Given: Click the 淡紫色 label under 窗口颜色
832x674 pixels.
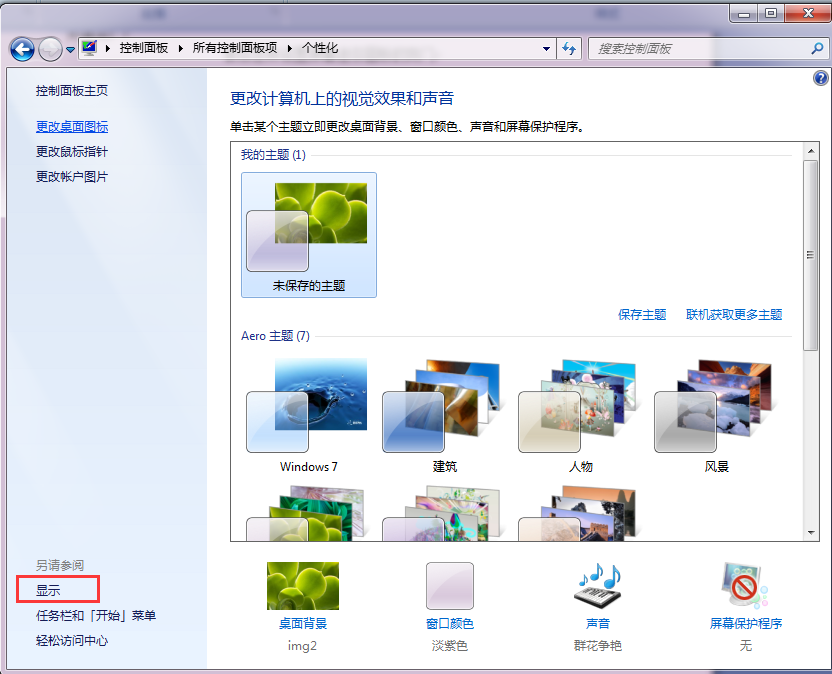Looking at the screenshot, I should click(x=450, y=646).
